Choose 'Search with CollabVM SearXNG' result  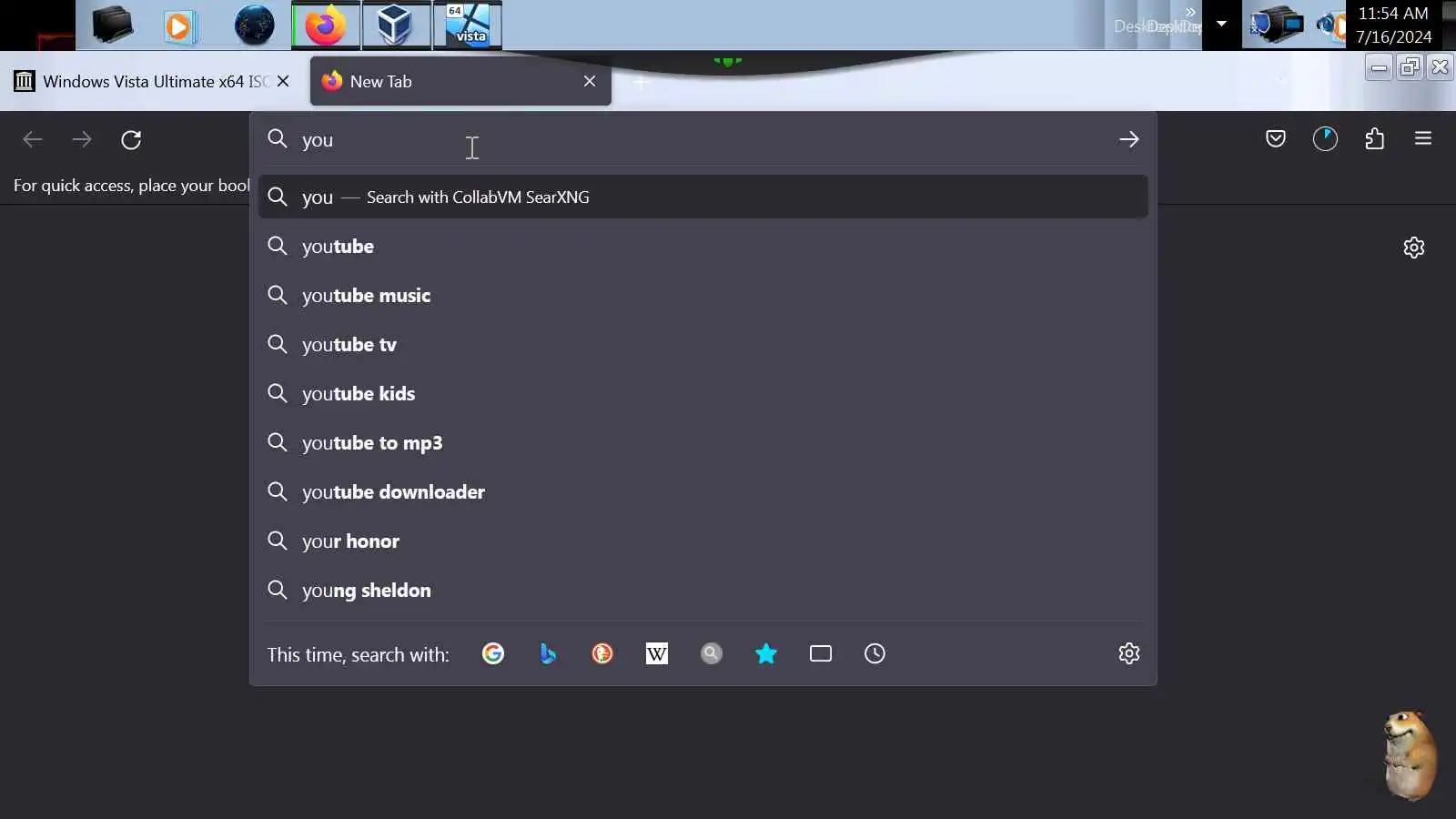point(703,197)
